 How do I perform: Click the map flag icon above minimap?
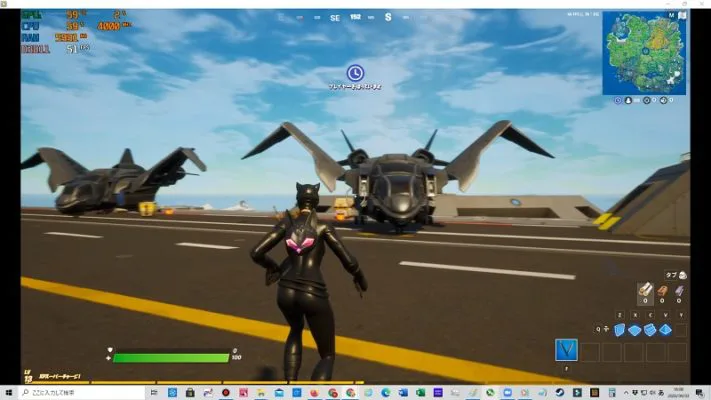682,15
